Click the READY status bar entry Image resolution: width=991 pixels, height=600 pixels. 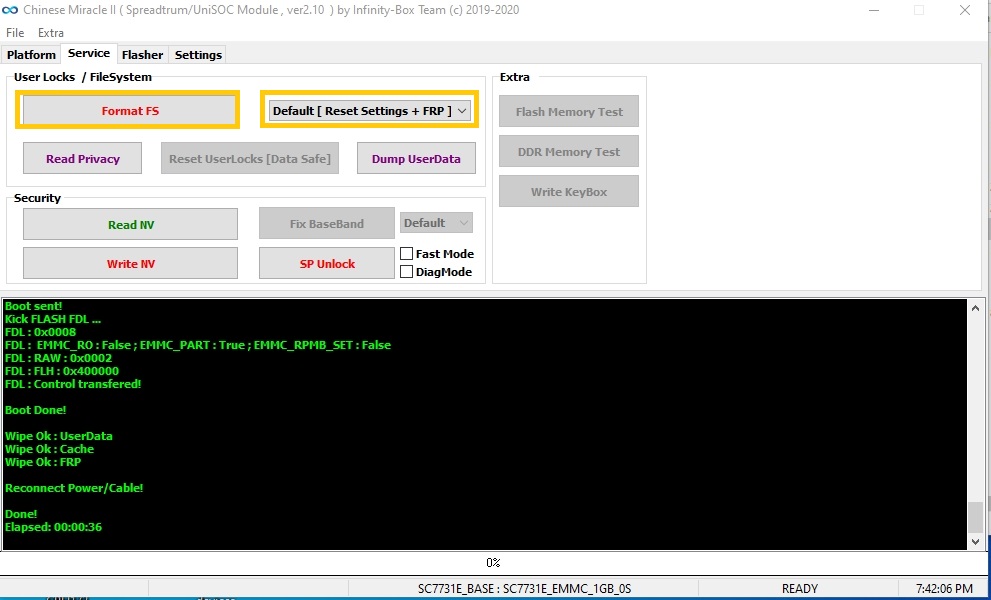tap(799, 589)
